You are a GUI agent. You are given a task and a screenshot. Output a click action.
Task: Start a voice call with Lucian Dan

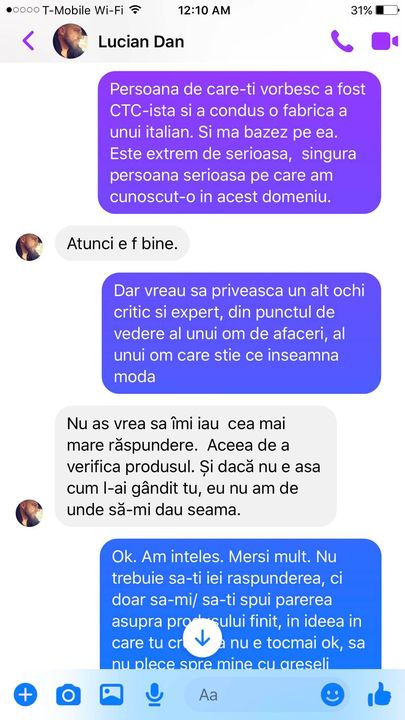[342, 41]
